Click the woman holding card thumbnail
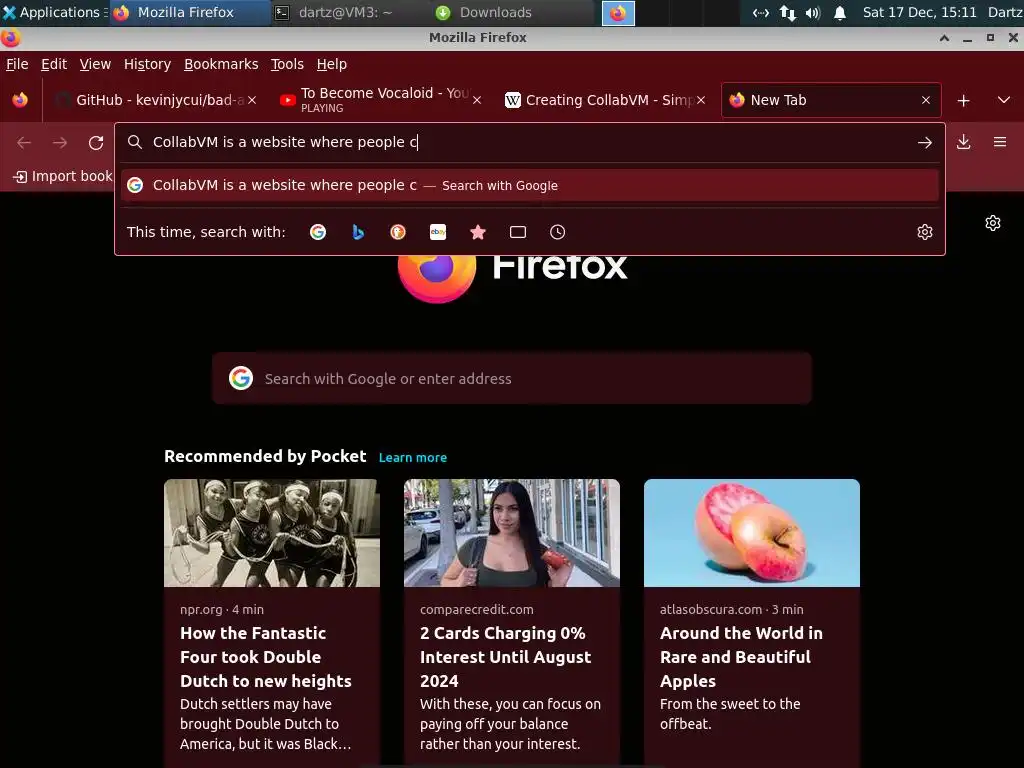 (x=511, y=533)
